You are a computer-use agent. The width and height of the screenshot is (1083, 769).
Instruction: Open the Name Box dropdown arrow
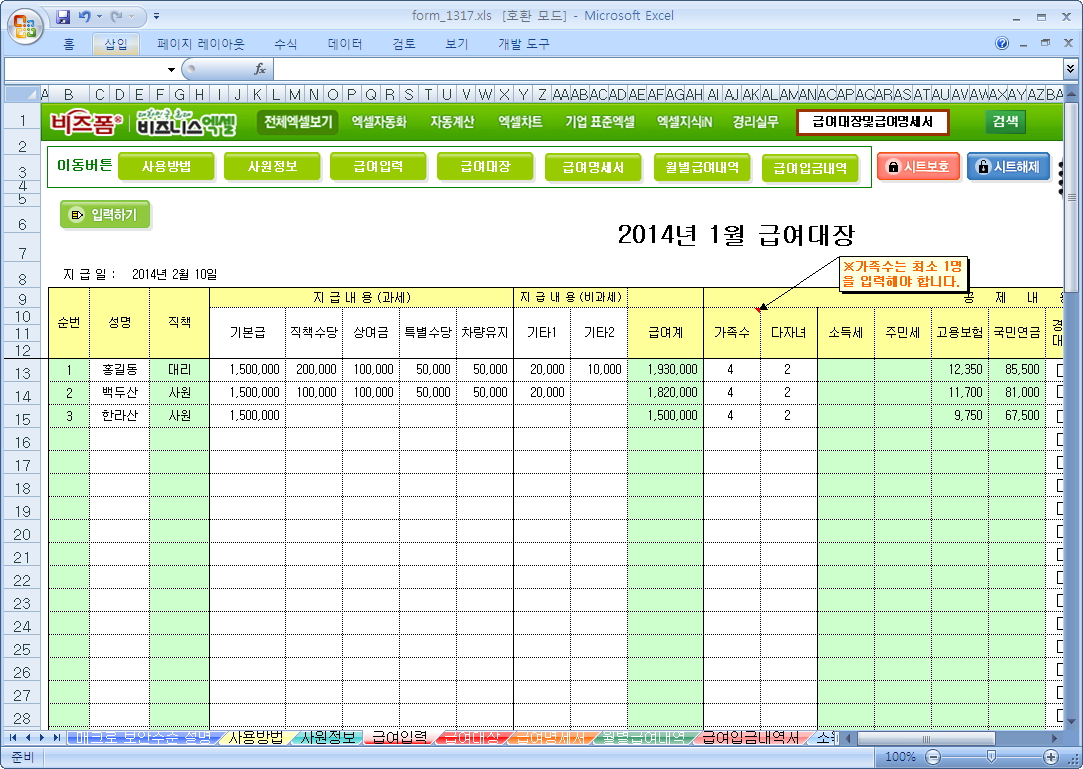(171, 69)
